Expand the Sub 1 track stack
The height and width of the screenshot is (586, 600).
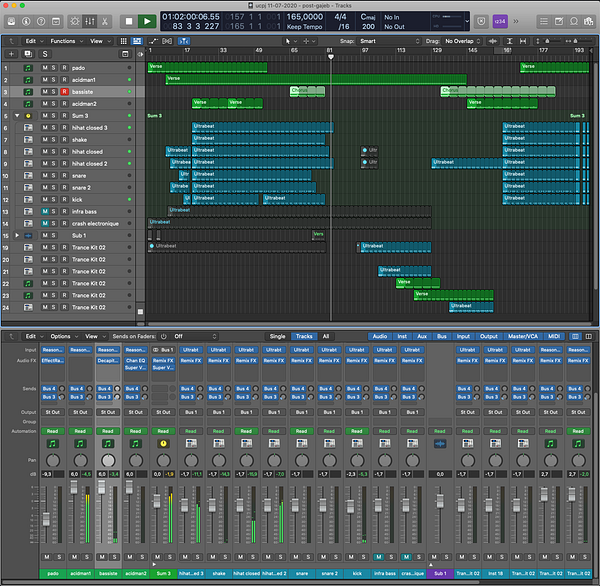tap(17, 236)
